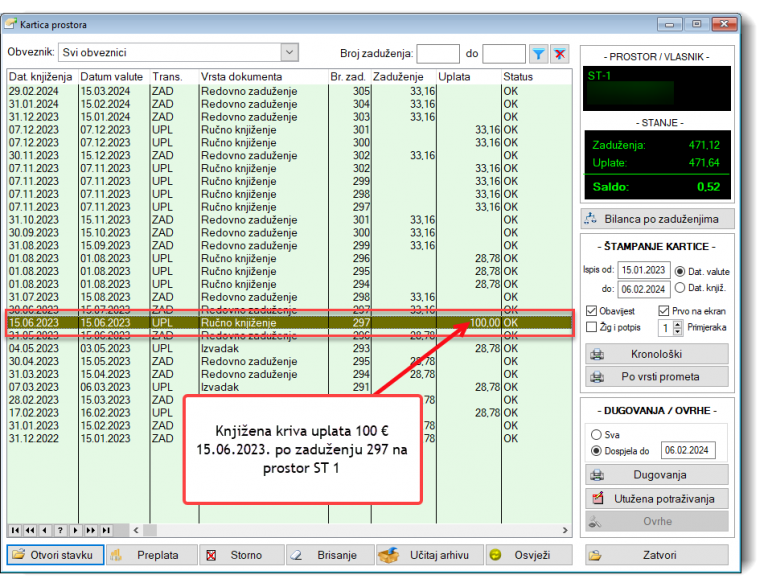This screenshot has width=768, height=587.
Task: Apply the blue funnel filter icon
Action: click(538, 54)
